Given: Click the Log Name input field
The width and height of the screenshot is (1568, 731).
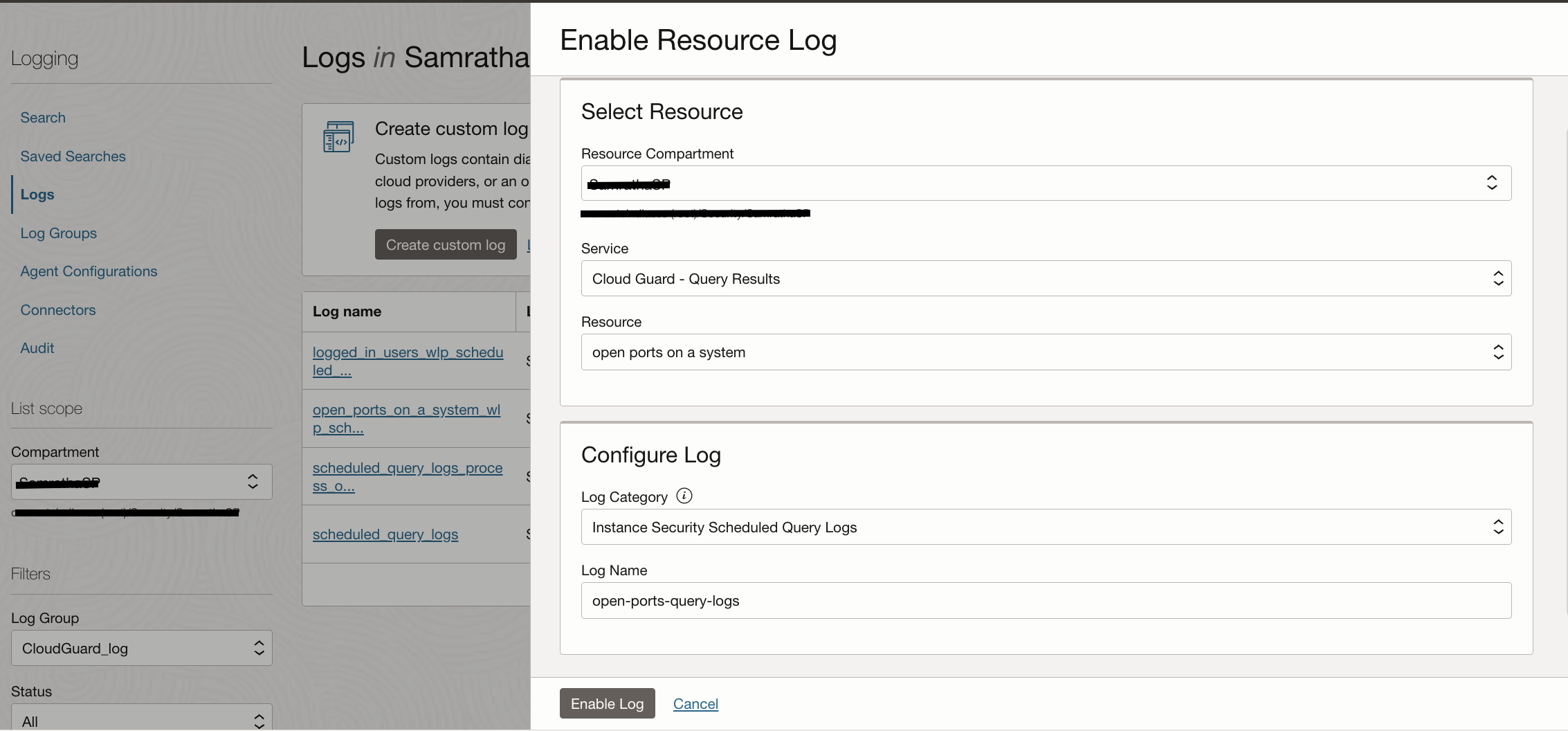Looking at the screenshot, I should [1046, 601].
